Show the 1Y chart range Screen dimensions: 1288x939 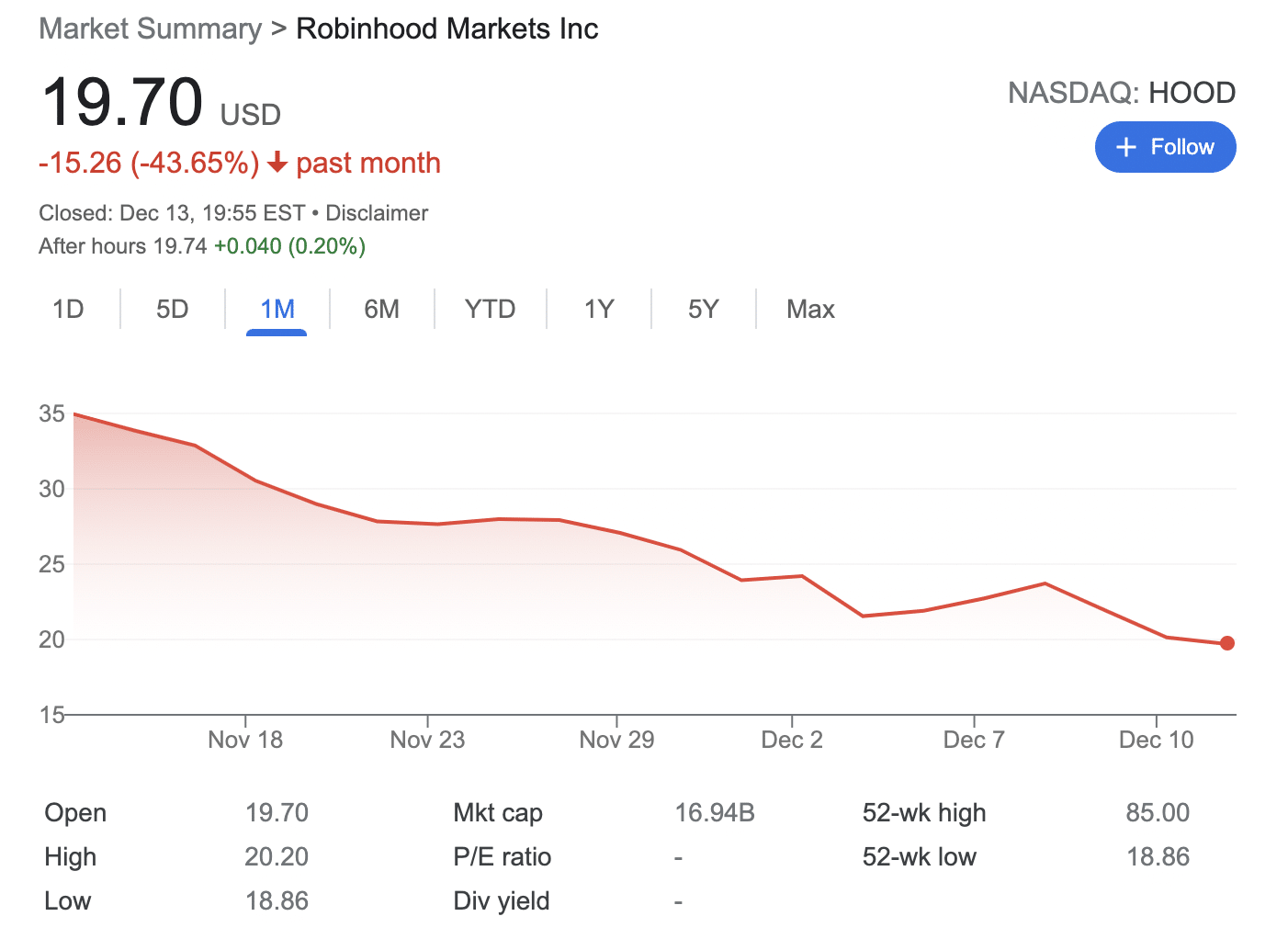pos(598,309)
